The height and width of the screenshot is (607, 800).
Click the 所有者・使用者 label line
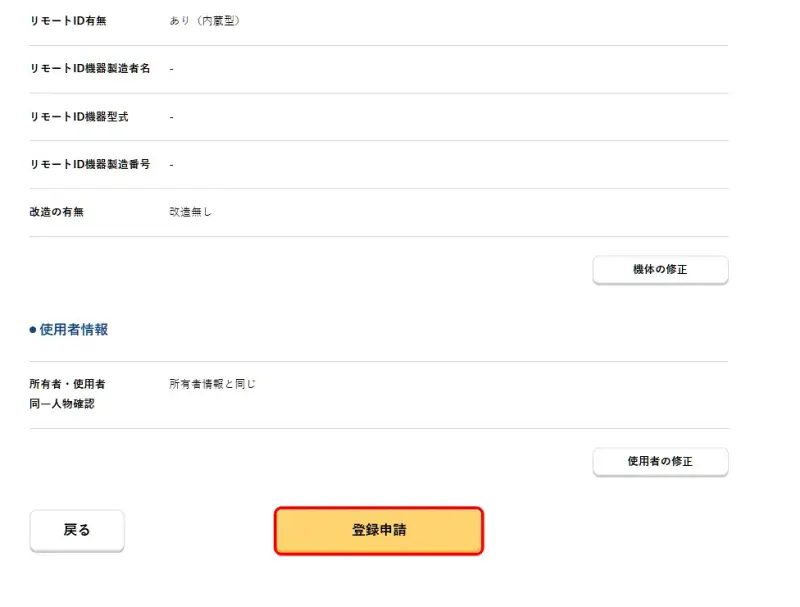68,384
